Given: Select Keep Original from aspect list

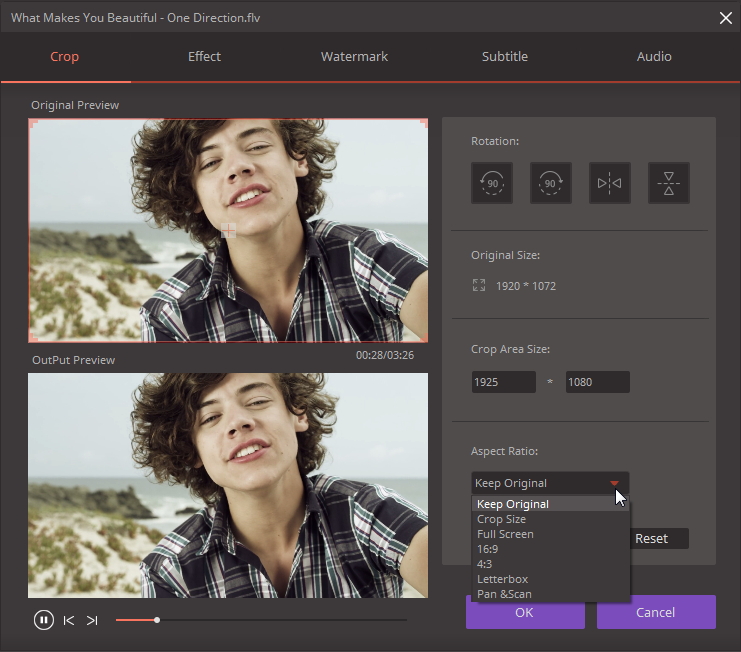Looking at the screenshot, I should pyautogui.click(x=551, y=504).
